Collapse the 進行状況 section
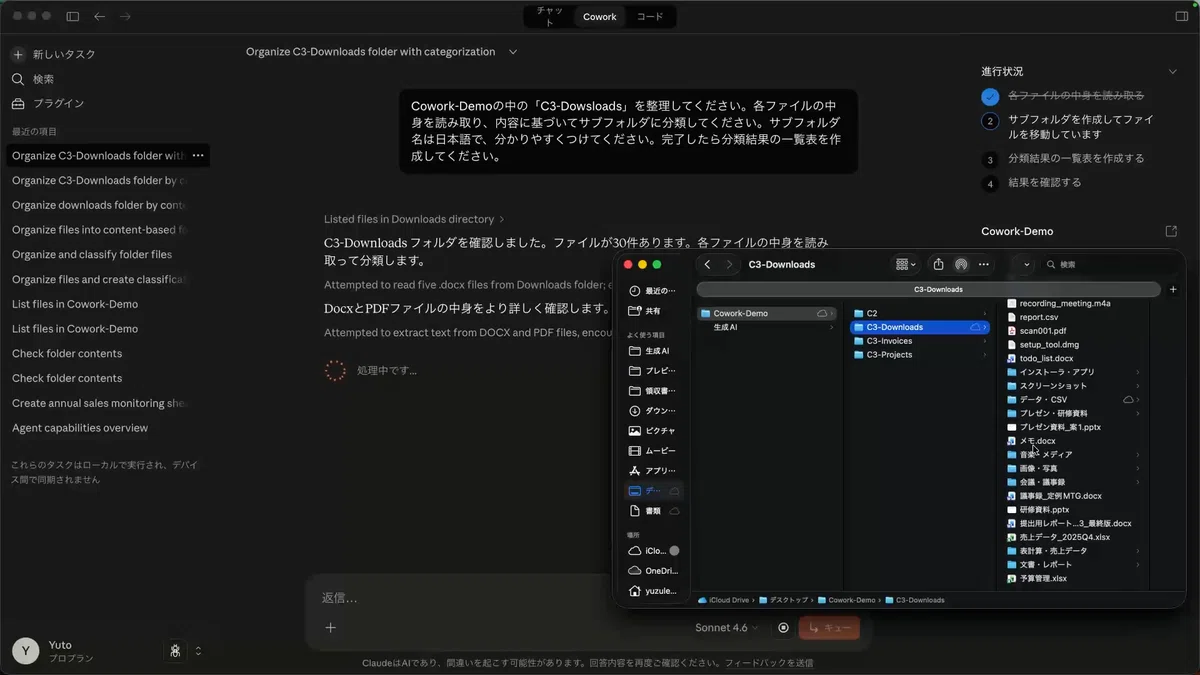Screen dimensions: 1200x675 coord(1173,72)
